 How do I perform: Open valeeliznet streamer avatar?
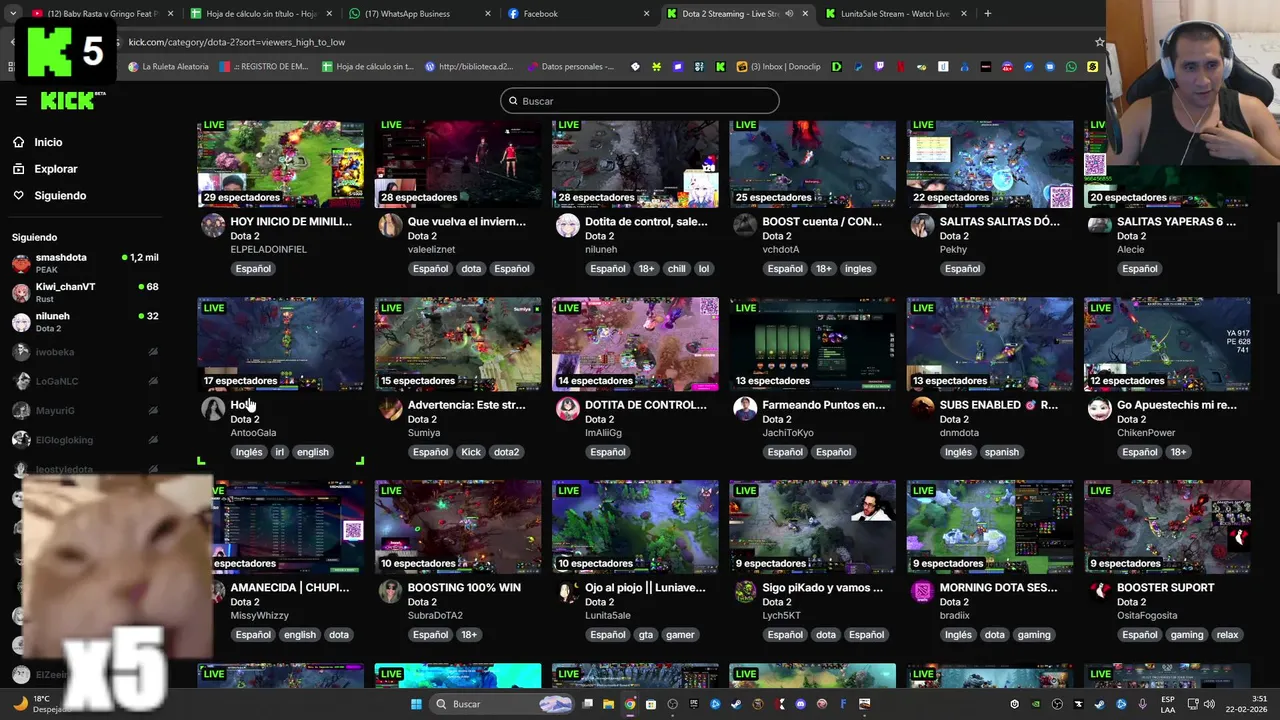[390, 224]
